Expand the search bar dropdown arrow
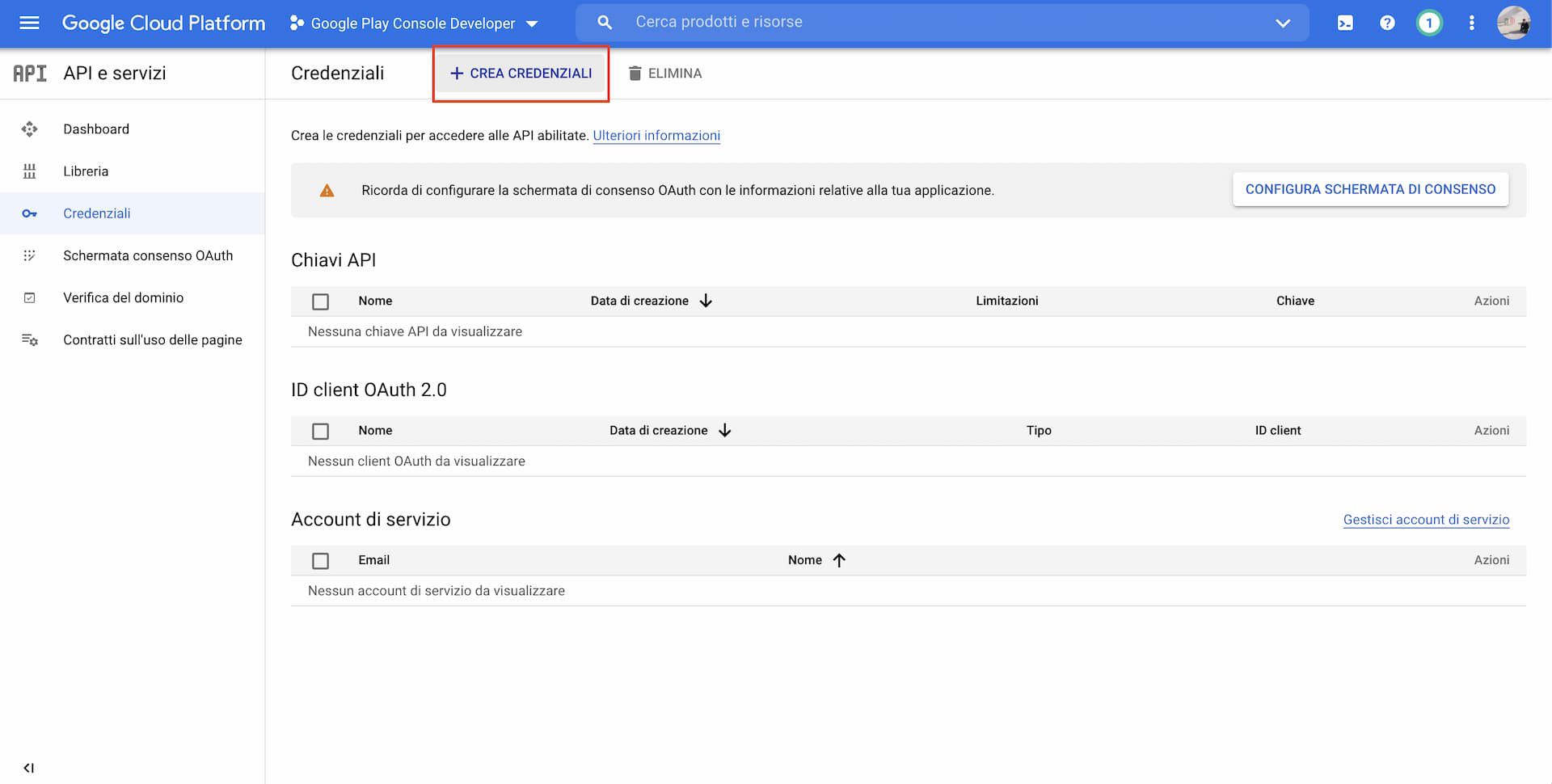Image resolution: width=1552 pixels, height=784 pixels. coord(1283,23)
